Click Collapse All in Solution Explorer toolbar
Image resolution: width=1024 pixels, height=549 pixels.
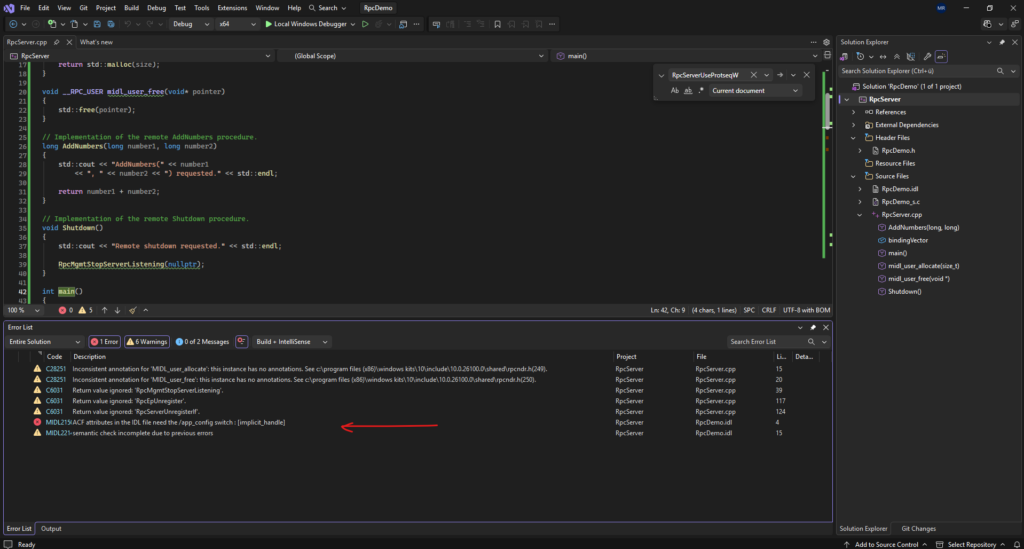tap(897, 57)
